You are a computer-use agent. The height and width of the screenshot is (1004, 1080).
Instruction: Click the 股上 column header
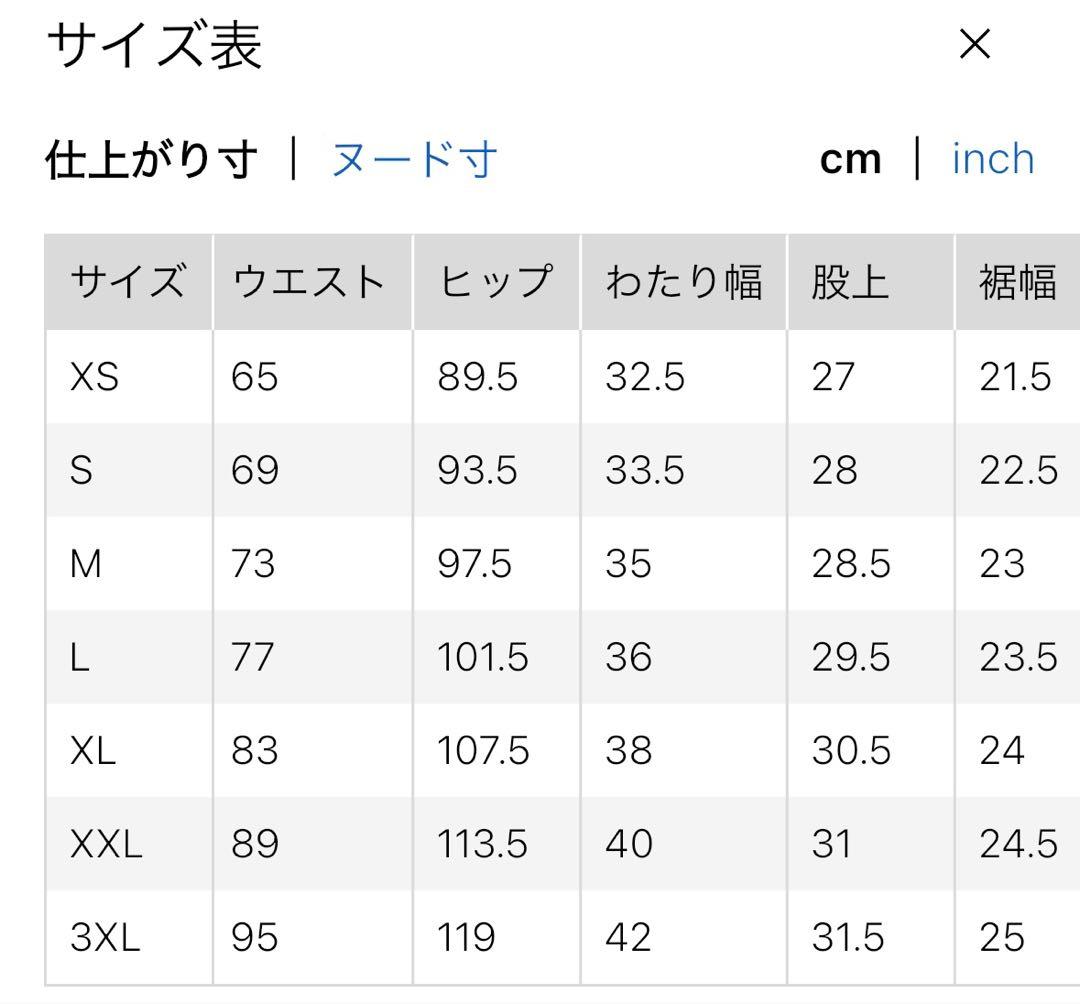point(849,283)
